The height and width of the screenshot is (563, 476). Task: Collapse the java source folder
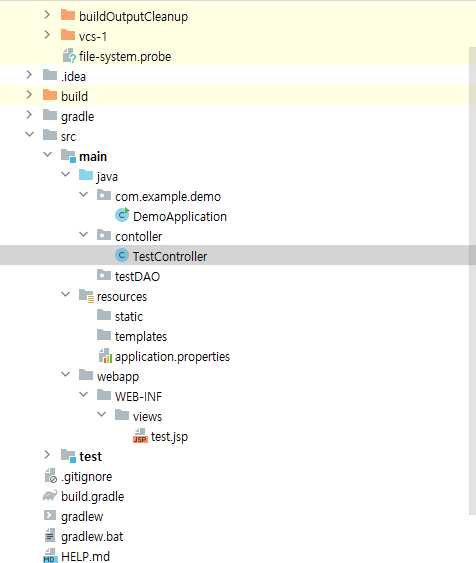tap(65, 175)
